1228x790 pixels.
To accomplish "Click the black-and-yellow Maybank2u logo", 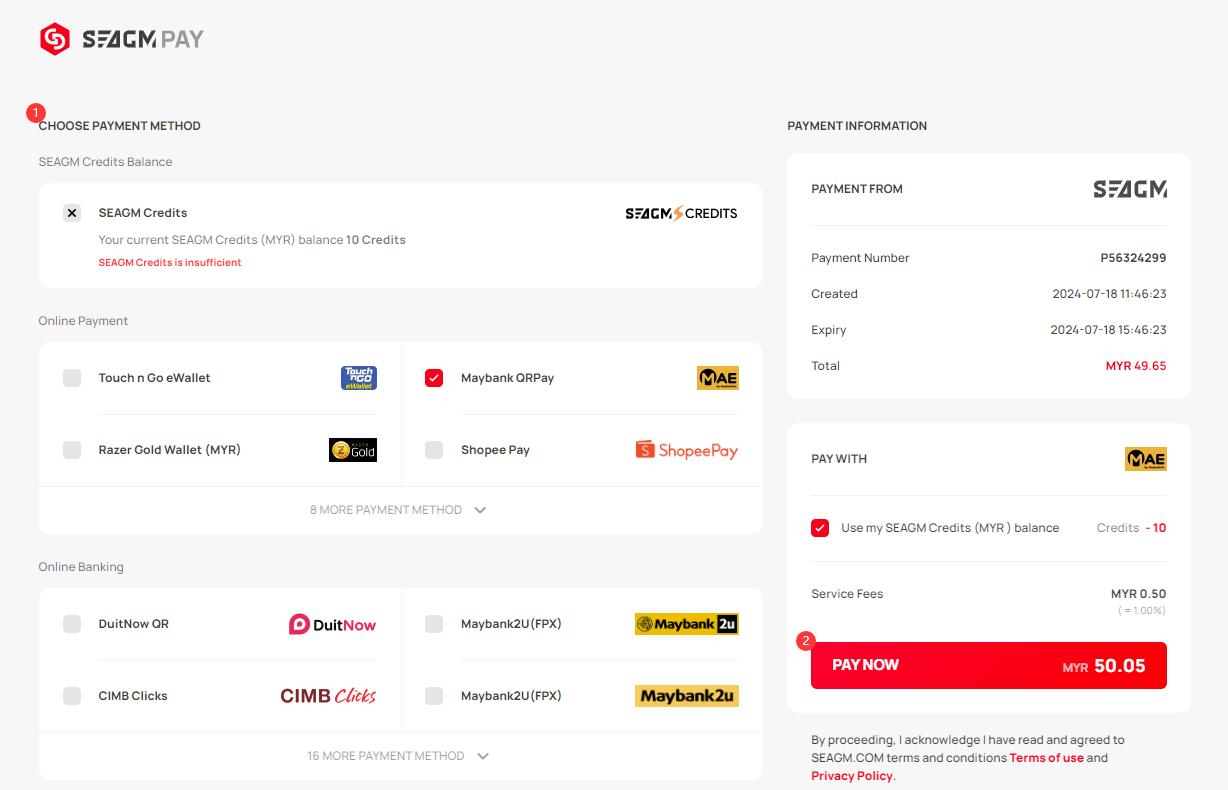I will pos(687,624).
